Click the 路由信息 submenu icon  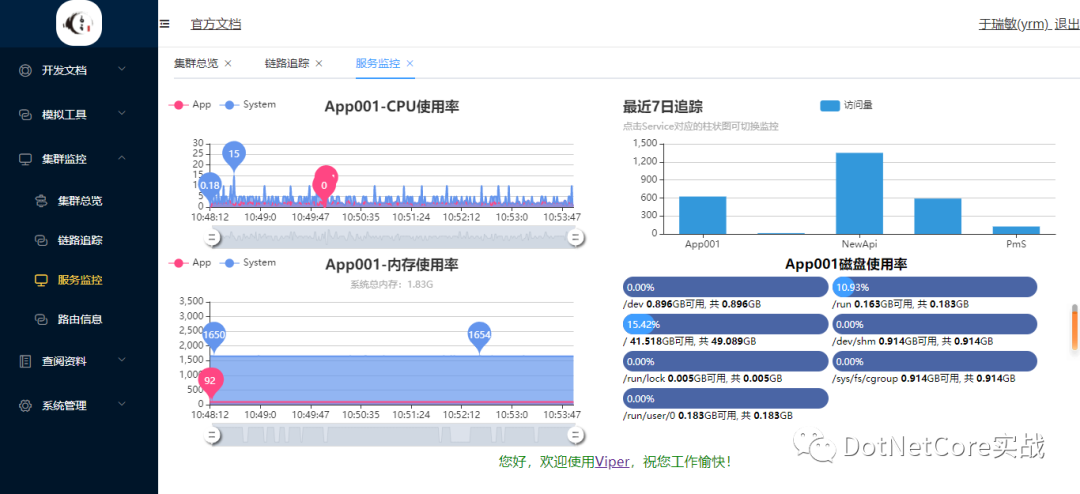[41, 320]
